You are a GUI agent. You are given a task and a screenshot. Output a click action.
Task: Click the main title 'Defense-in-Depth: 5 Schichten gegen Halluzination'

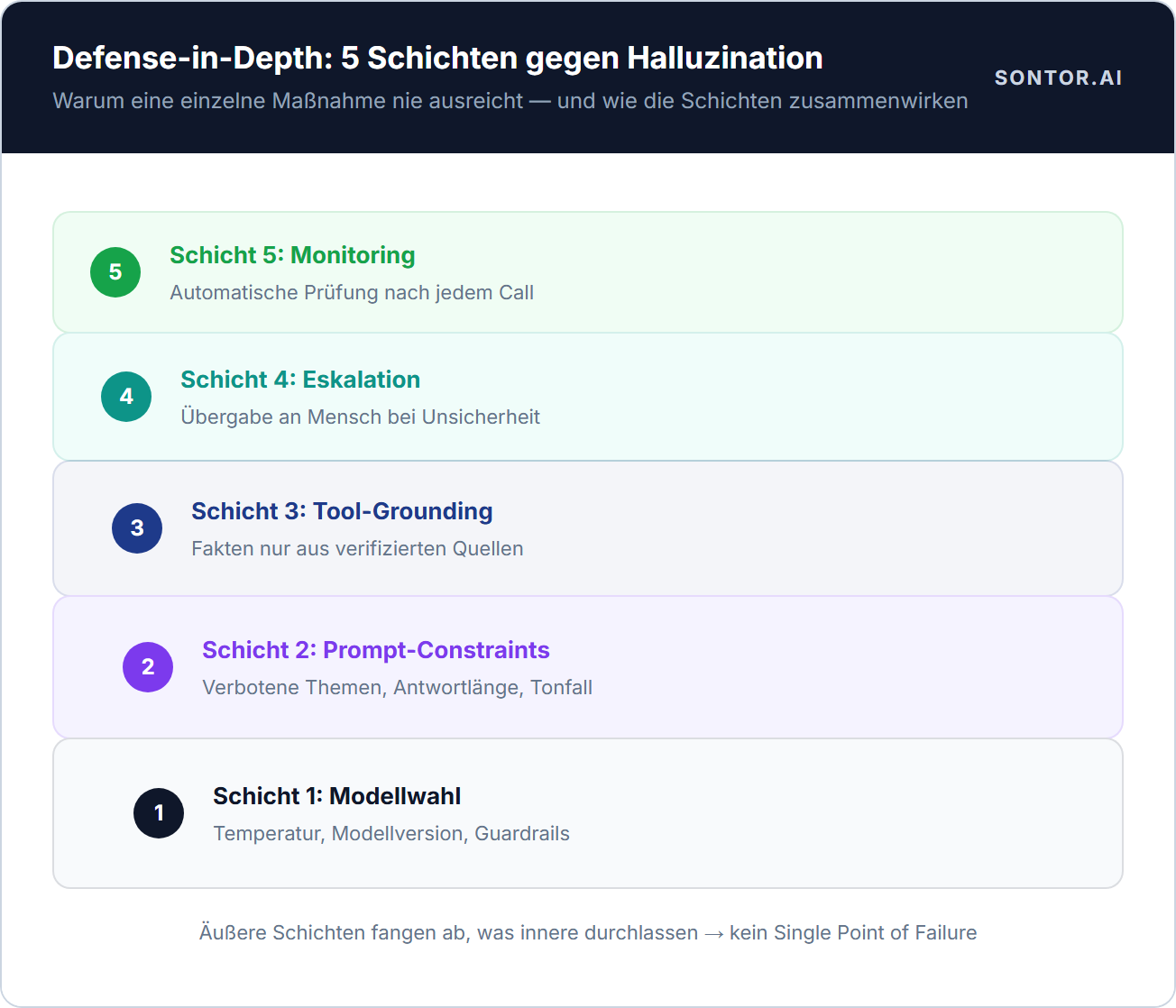(437, 58)
